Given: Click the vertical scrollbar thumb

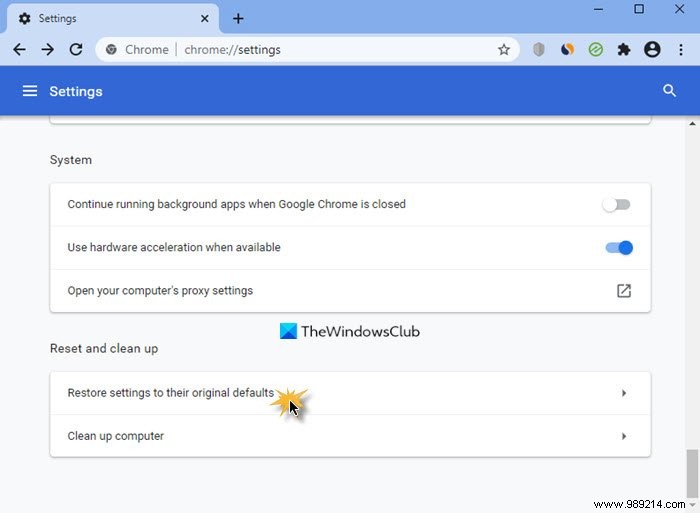Looking at the screenshot, I should pos(692,473).
